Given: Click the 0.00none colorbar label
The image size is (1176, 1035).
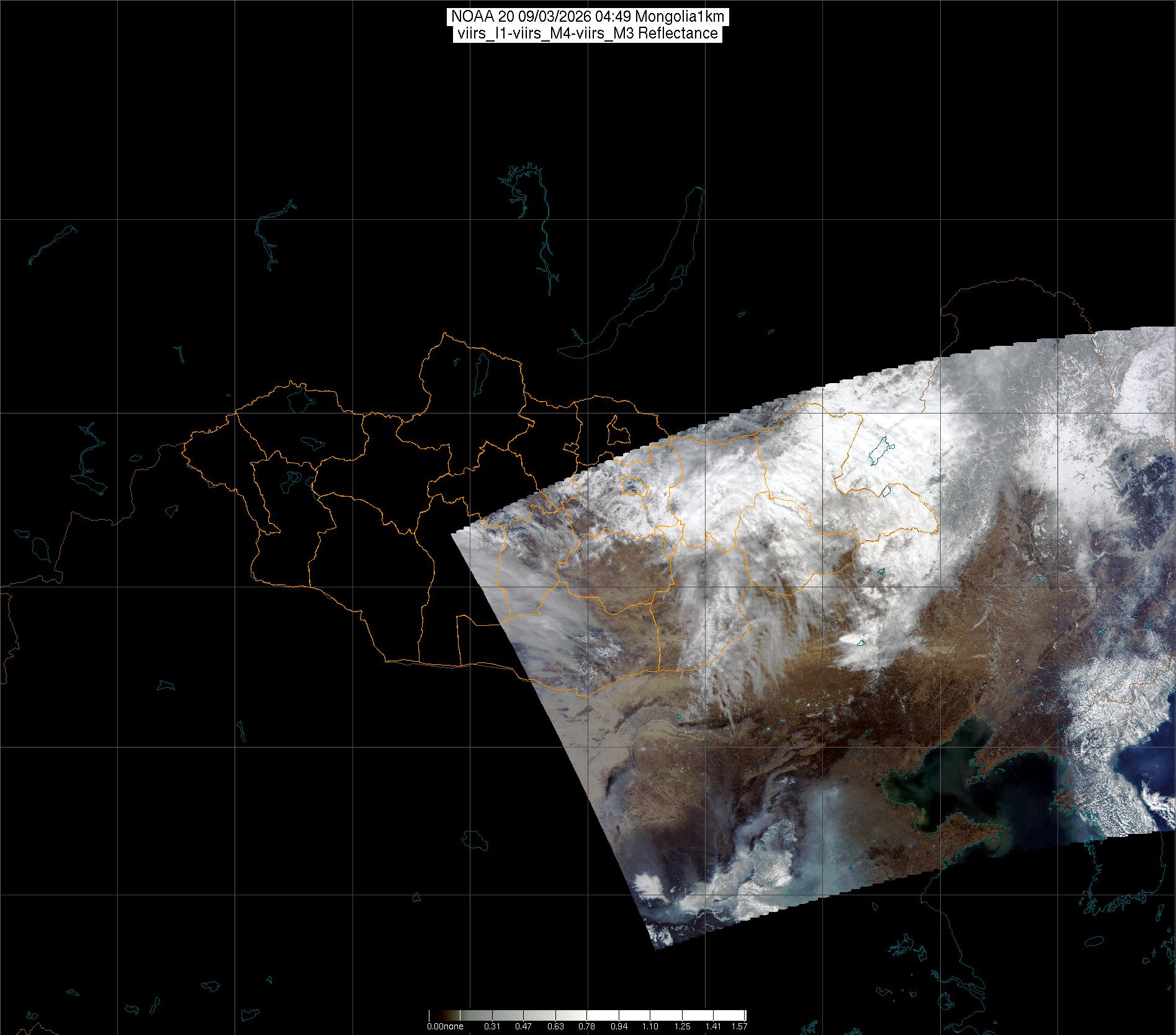Looking at the screenshot, I should tap(445, 1027).
